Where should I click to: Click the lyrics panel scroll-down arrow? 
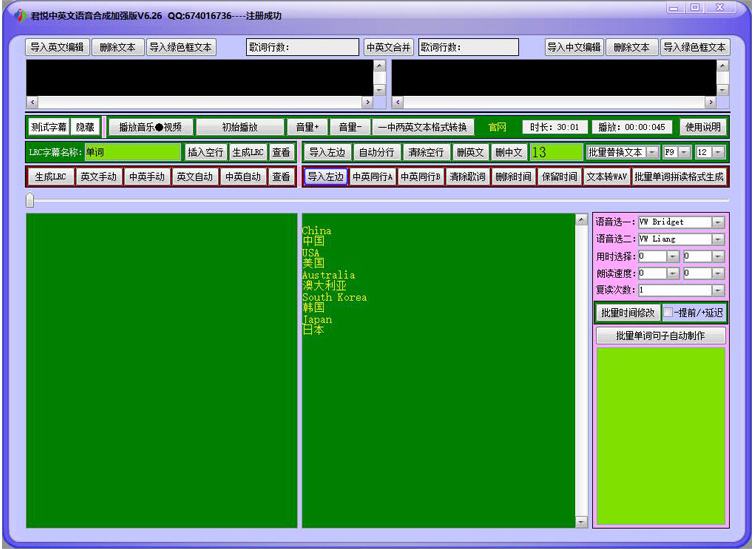581,521
